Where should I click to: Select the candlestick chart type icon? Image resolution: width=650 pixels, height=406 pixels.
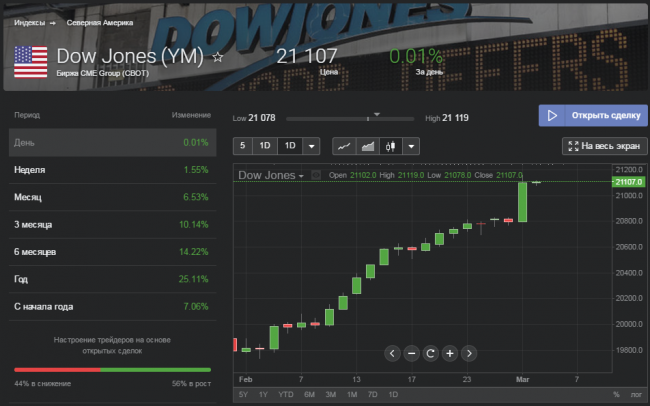[x=390, y=146]
